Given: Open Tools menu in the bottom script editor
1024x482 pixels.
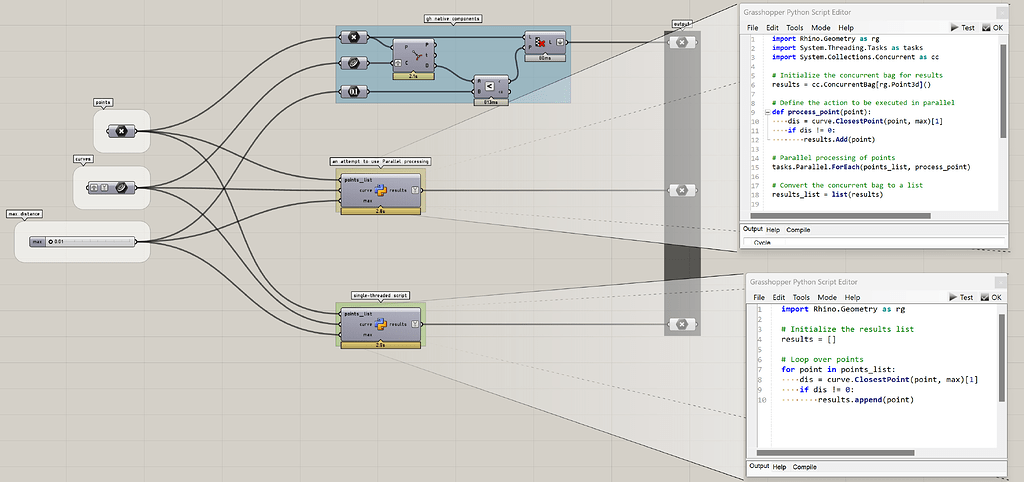Looking at the screenshot, I should (x=801, y=297).
